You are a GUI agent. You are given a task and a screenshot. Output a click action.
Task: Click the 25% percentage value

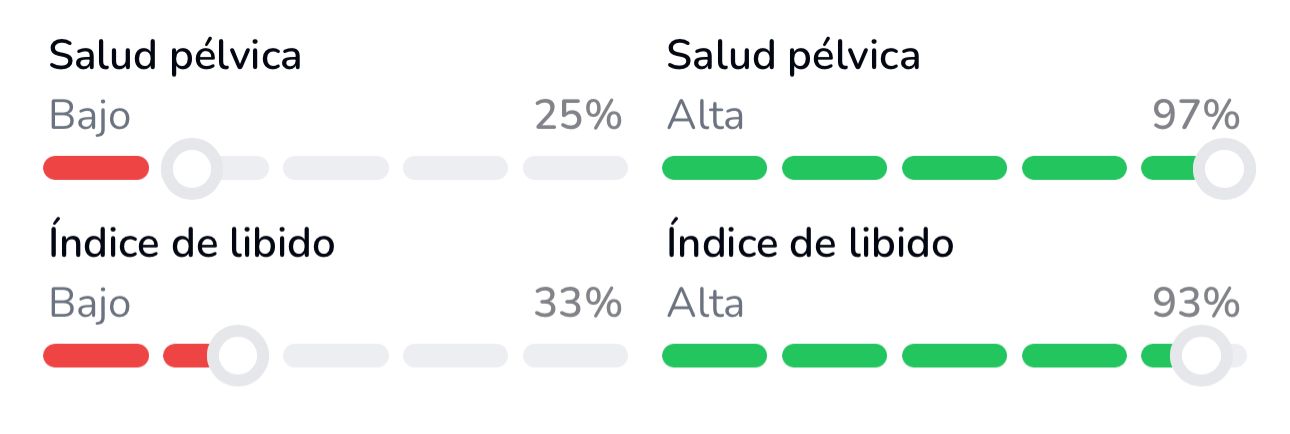[577, 117]
